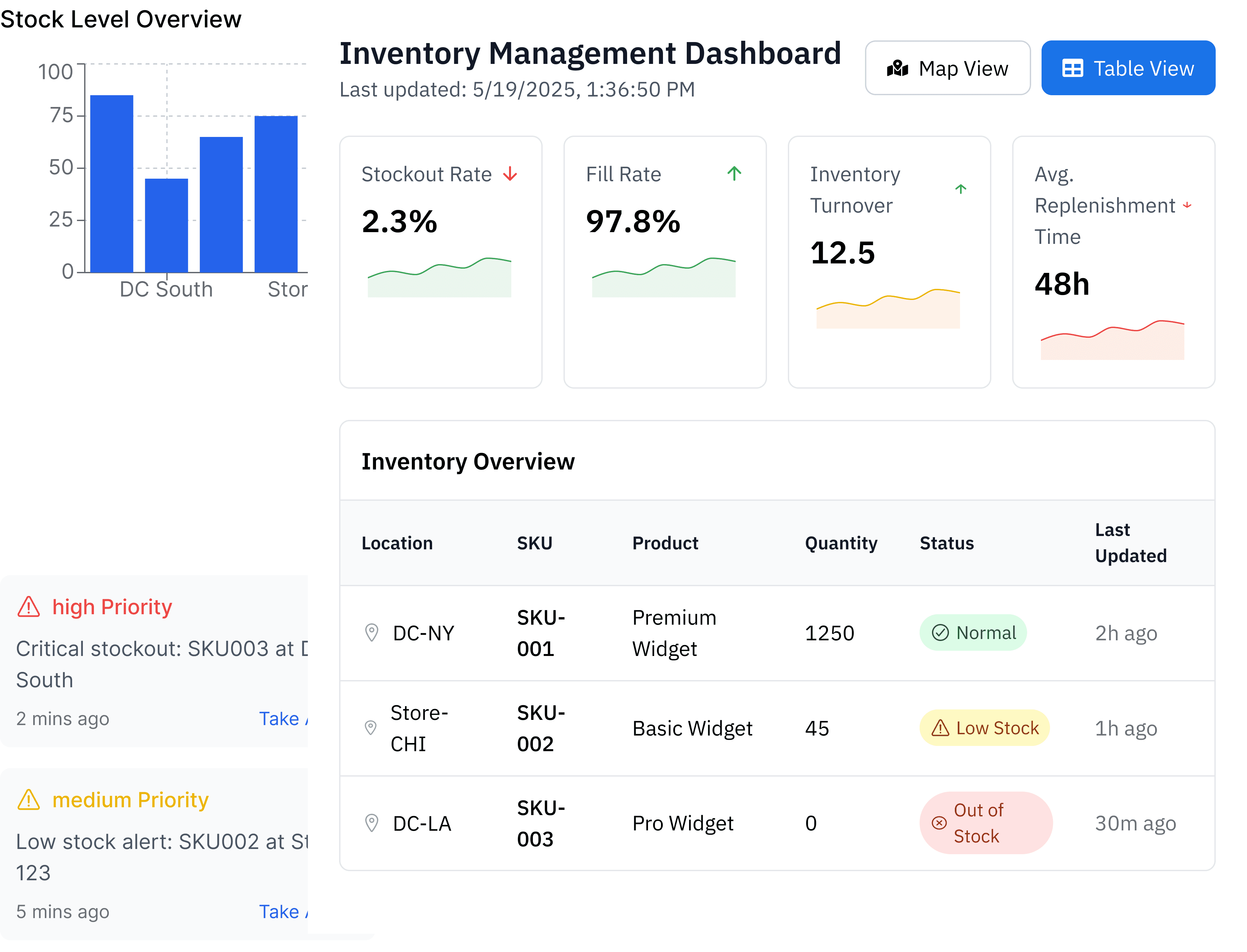Click the DC South bar in stock chart

pyautogui.click(x=166, y=226)
